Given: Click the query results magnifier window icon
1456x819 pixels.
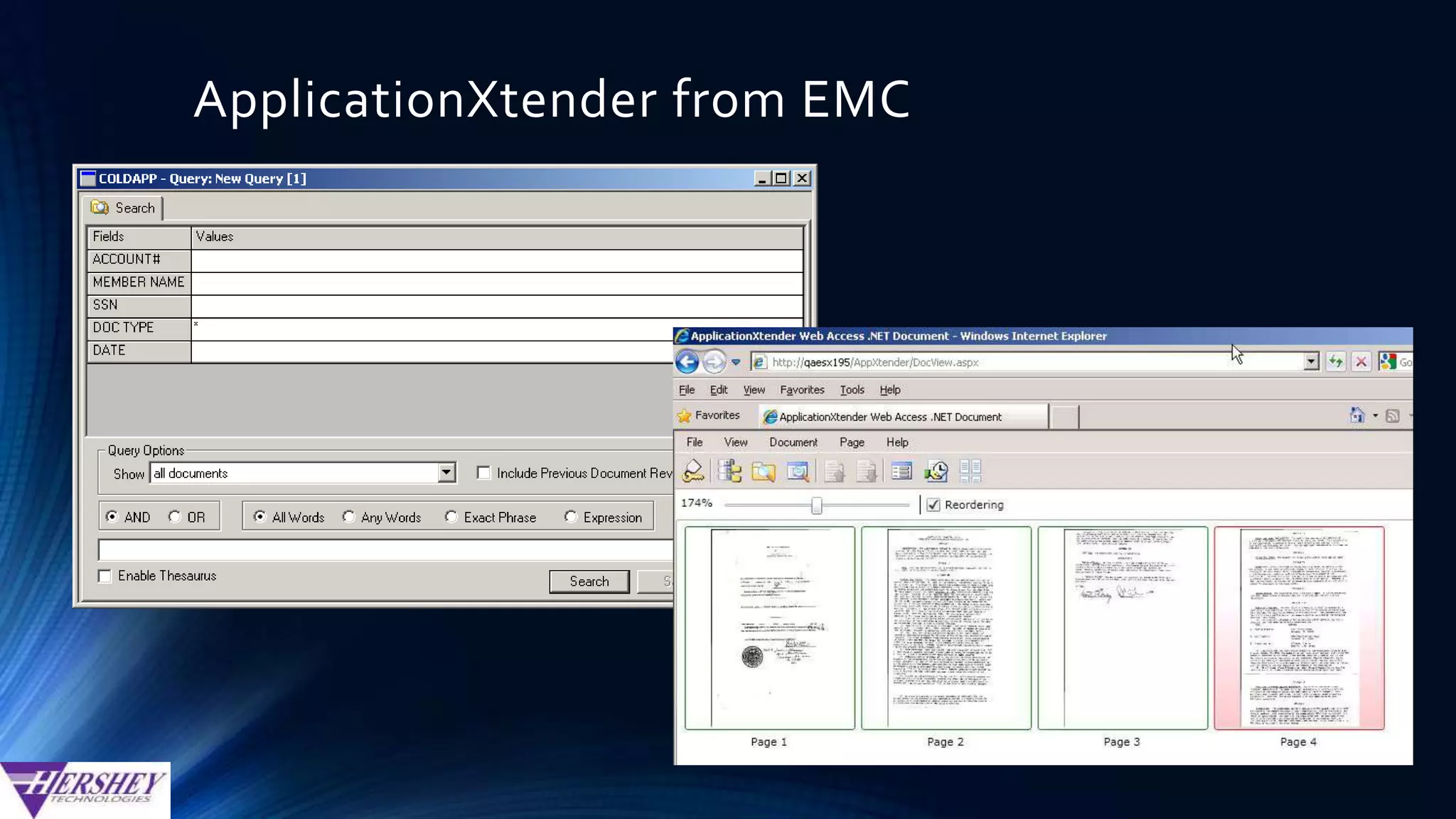Looking at the screenshot, I should pos(798,471).
